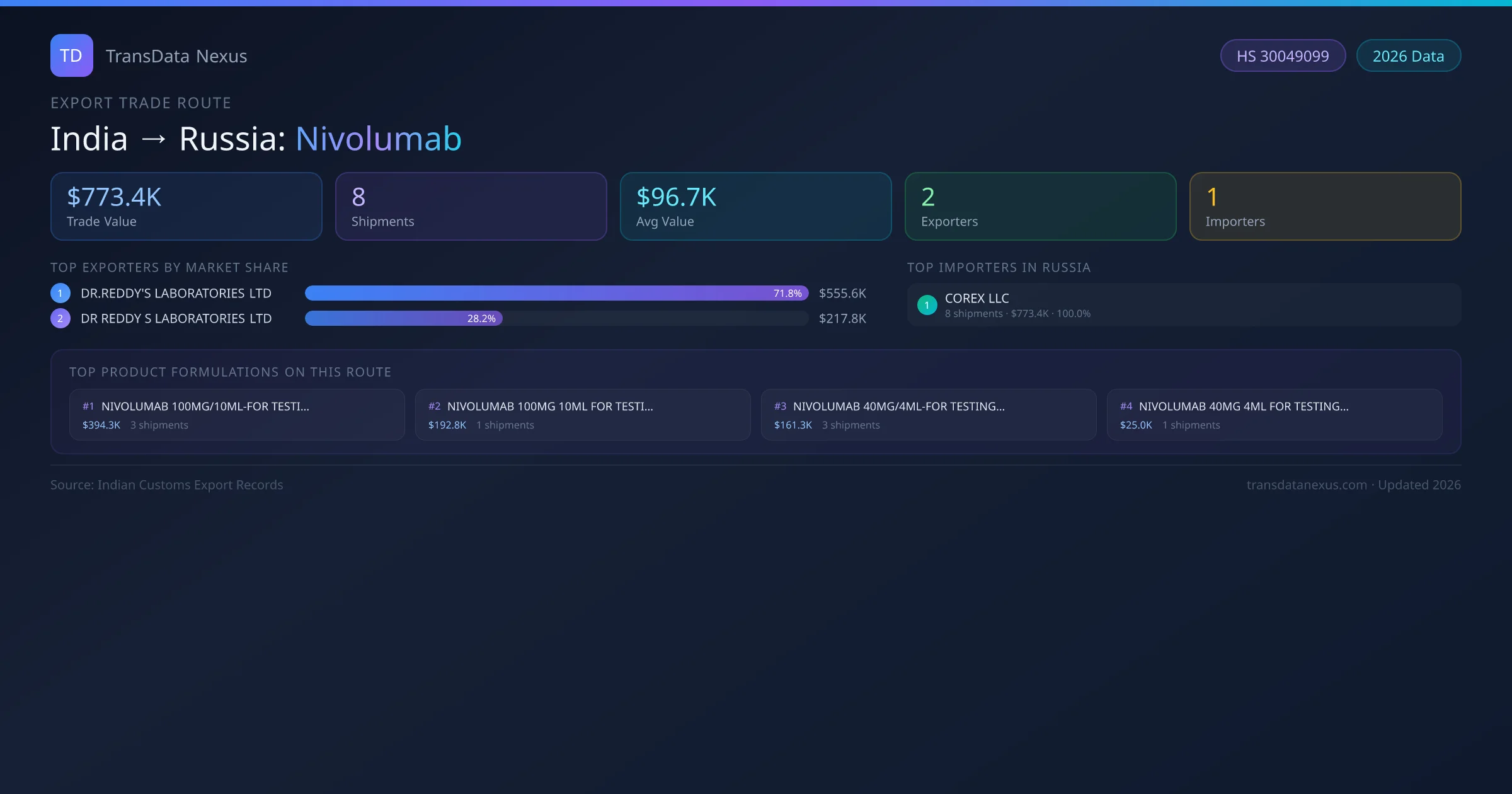
Task: Click the $96.7K Avg Value card
Action: click(x=755, y=207)
